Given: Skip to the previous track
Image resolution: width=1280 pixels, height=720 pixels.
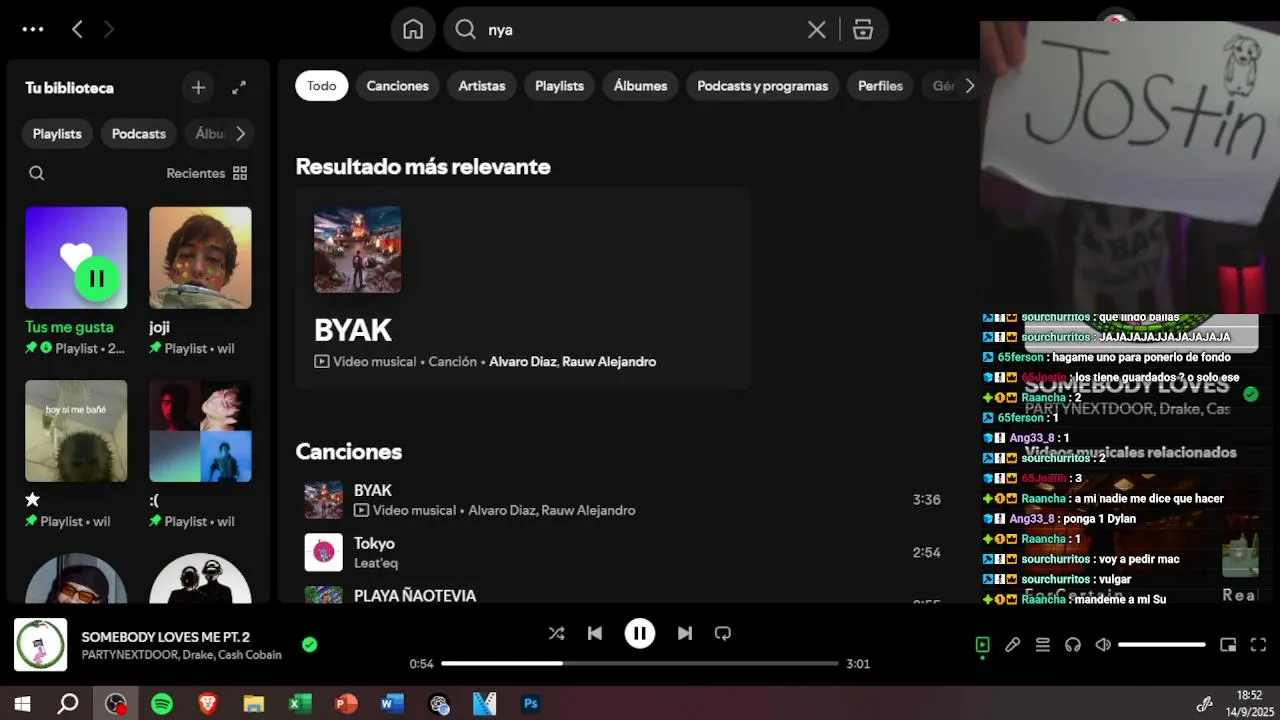Looking at the screenshot, I should pos(595,633).
